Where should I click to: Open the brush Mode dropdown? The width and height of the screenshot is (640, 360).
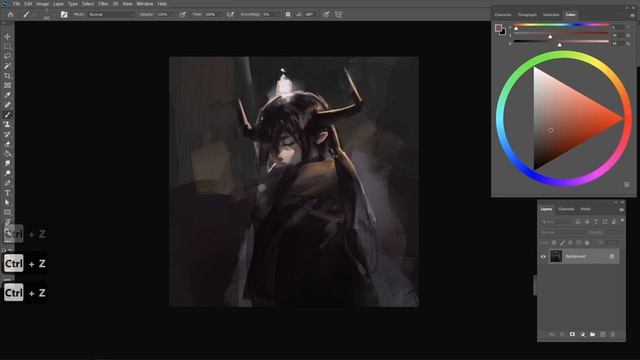(x=111, y=14)
